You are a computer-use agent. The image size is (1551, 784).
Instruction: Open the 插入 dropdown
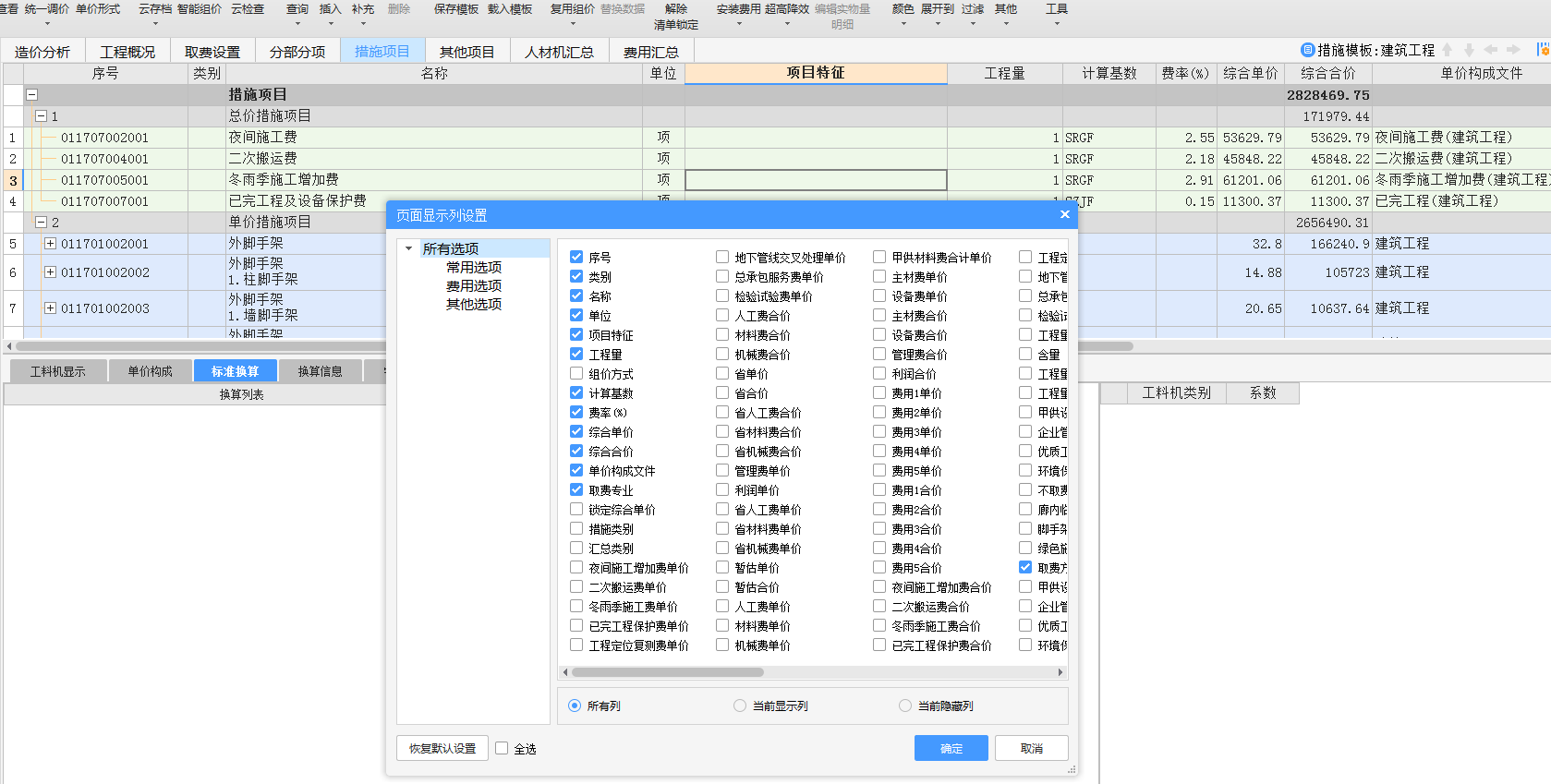point(330,24)
